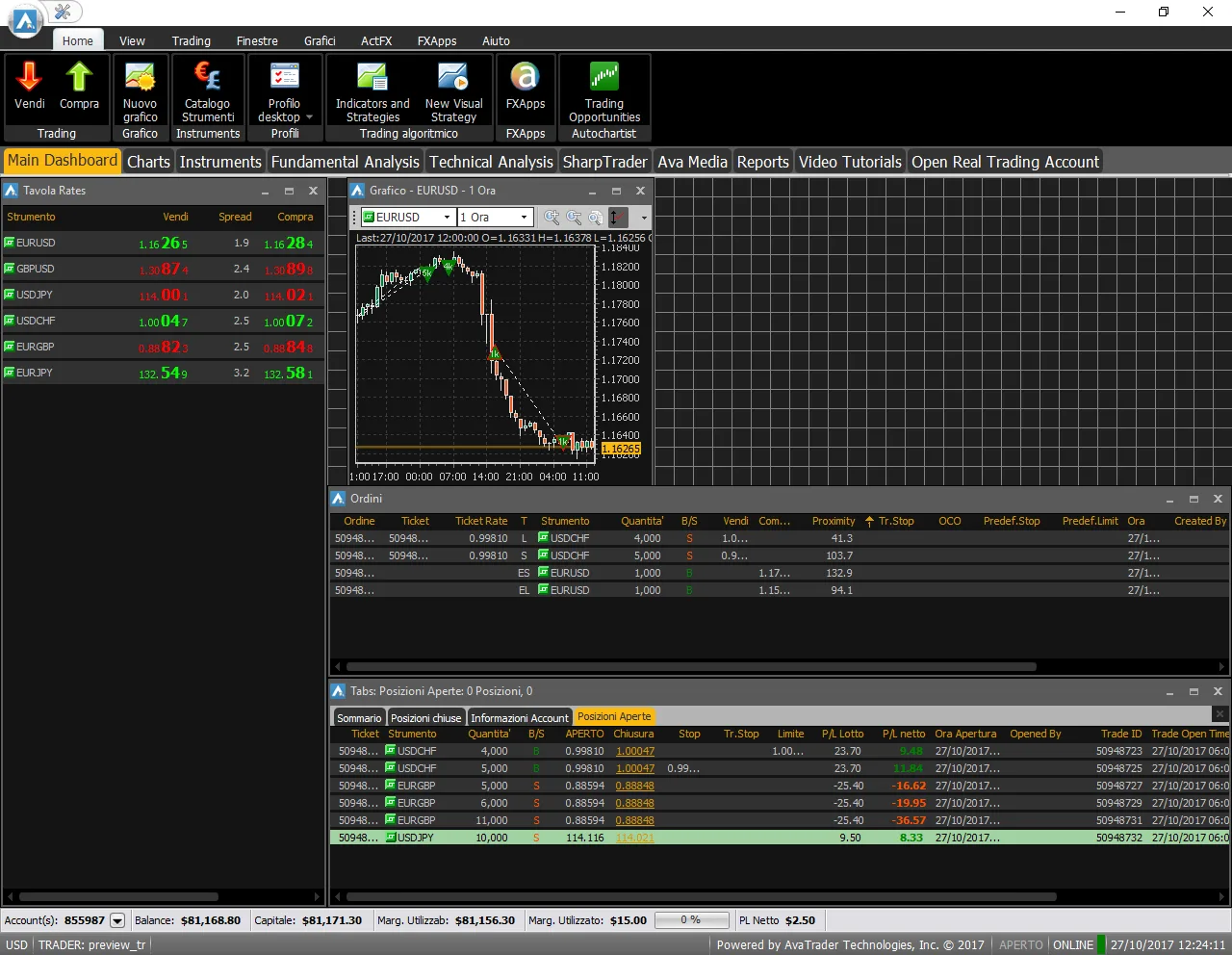Viewport: 1232px width, 955px height.
Task: Show the Informazioni Account tab
Action: coord(520,717)
